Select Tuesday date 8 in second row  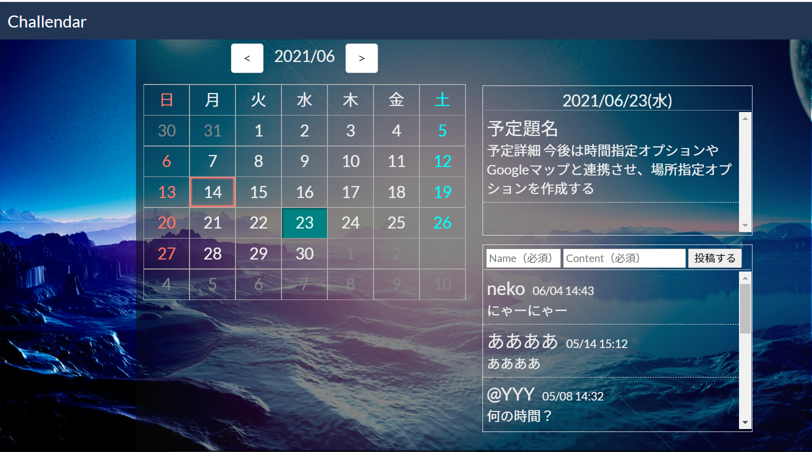(258, 162)
